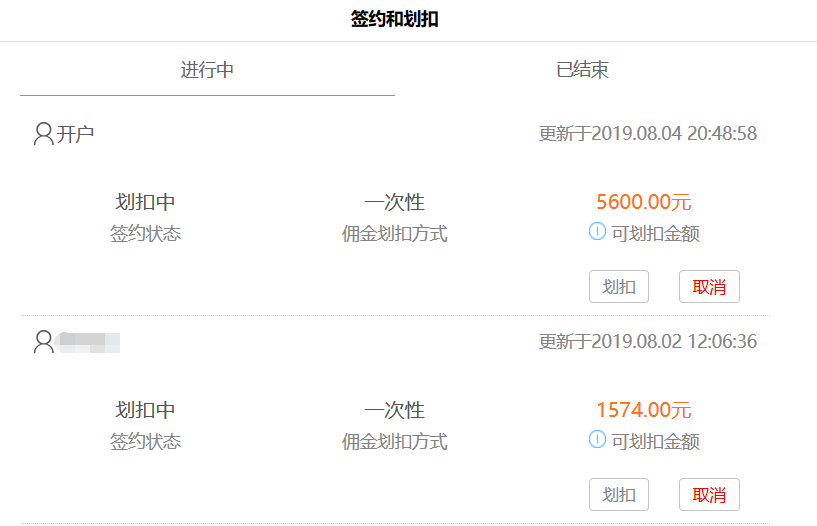Open the 已结束 tab

(582, 70)
